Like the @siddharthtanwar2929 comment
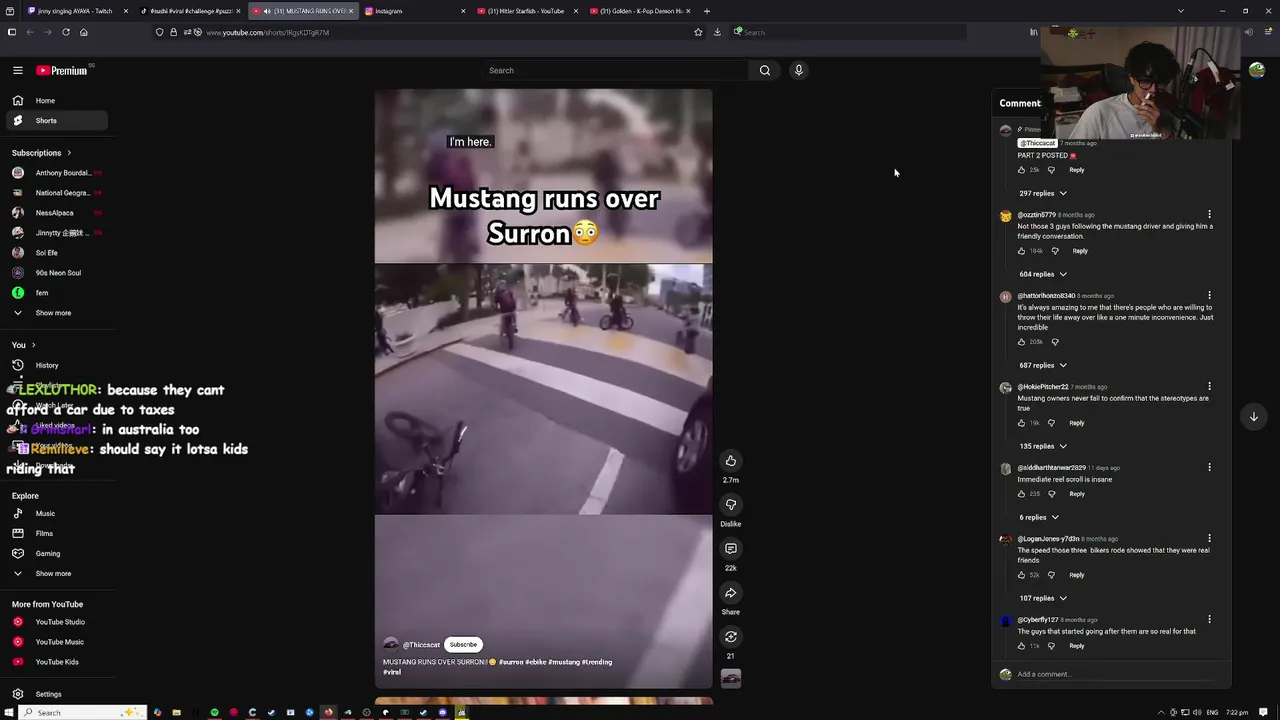Viewport: 1280px width, 720px height. coord(1022,494)
